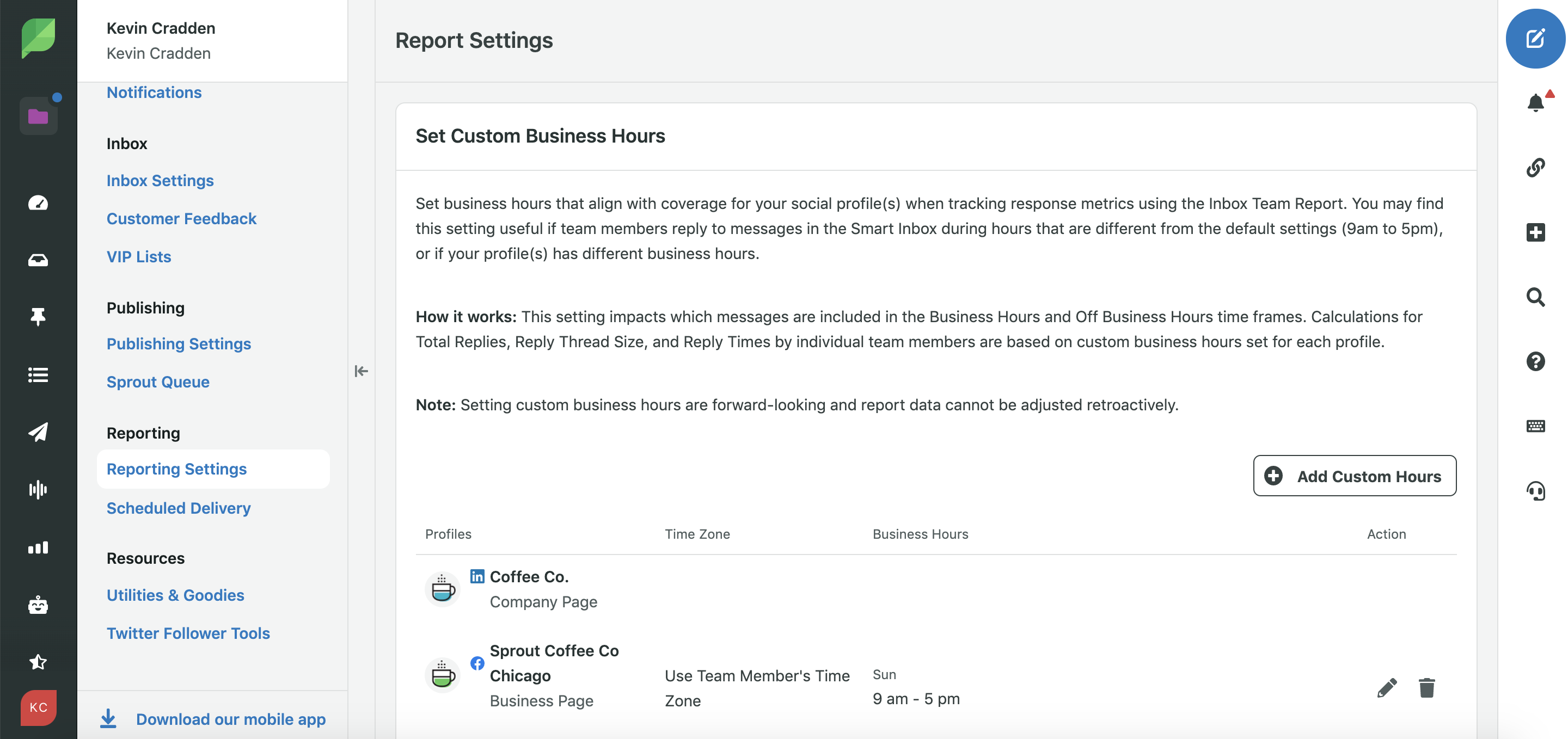Open the Listening waveform icon
The image size is (1568, 739).
tap(38, 490)
